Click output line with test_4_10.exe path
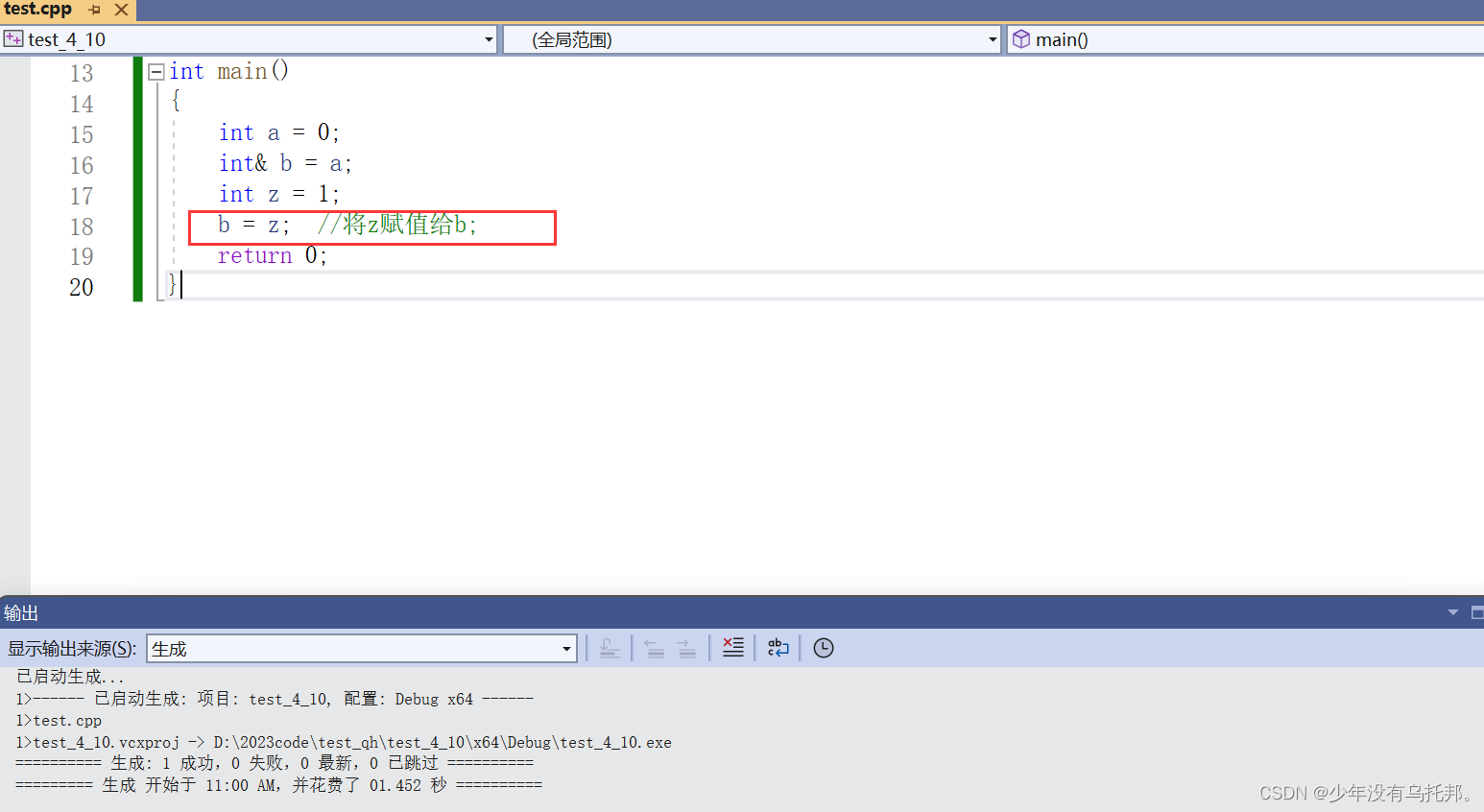 point(344,743)
